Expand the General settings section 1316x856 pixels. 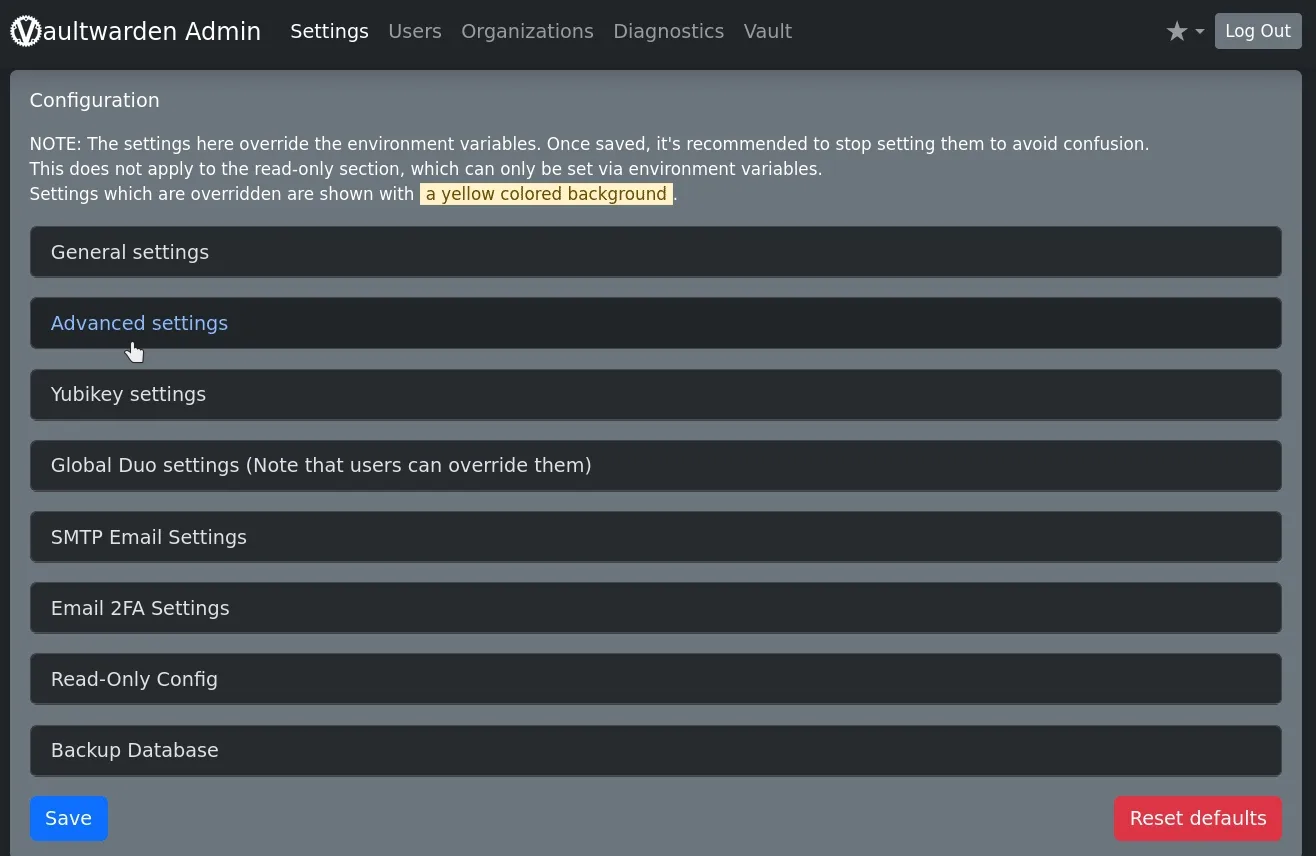tap(130, 252)
